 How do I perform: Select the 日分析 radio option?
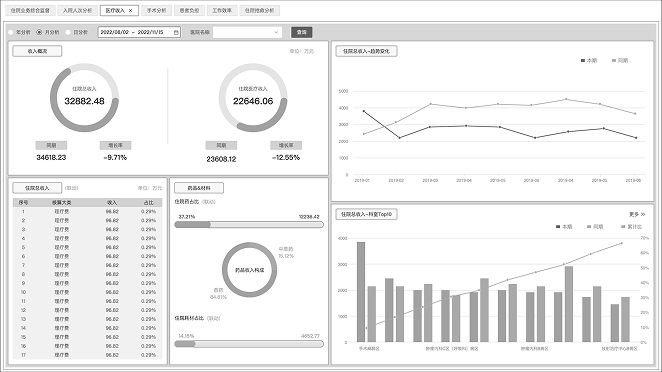68,32
